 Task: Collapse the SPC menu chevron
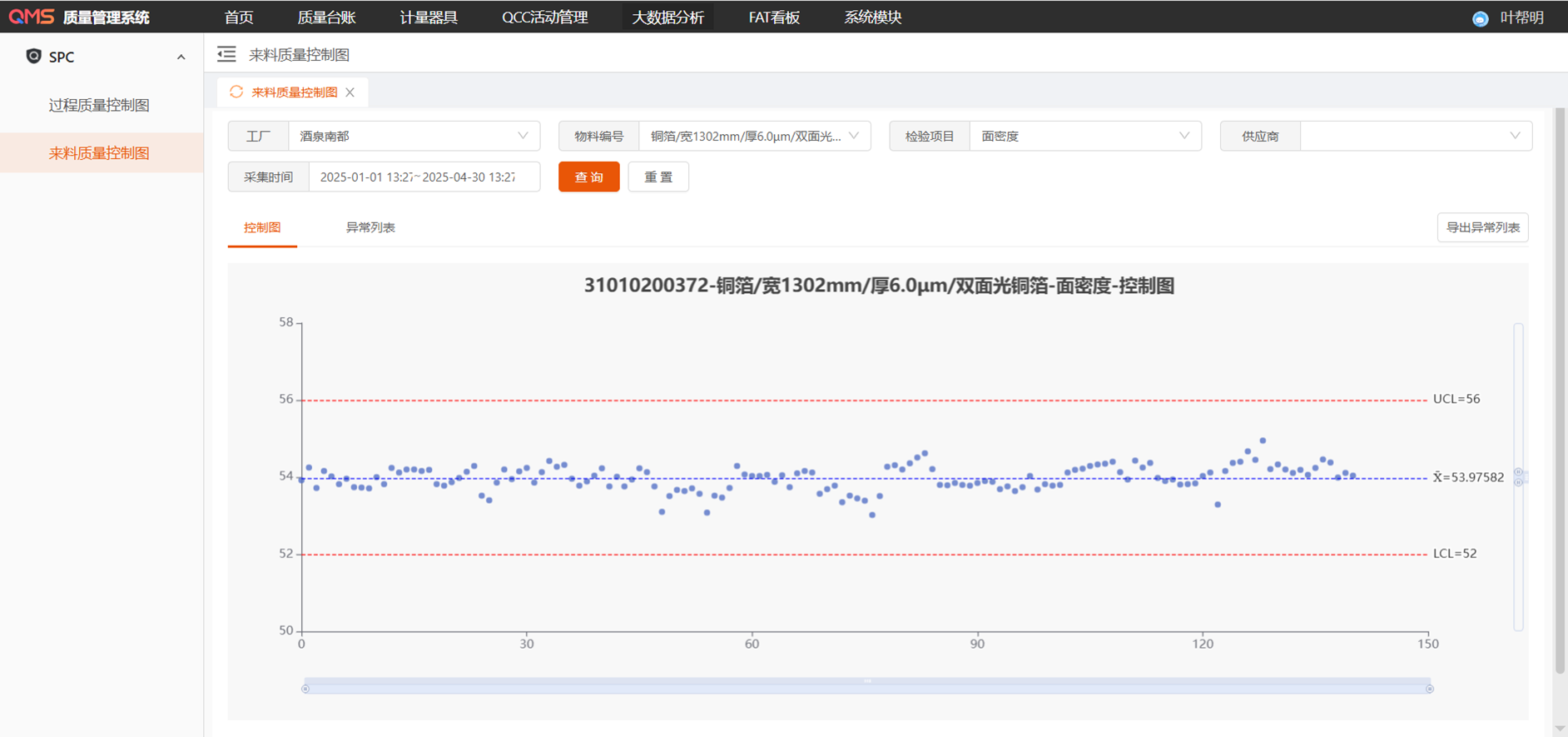pos(181,57)
